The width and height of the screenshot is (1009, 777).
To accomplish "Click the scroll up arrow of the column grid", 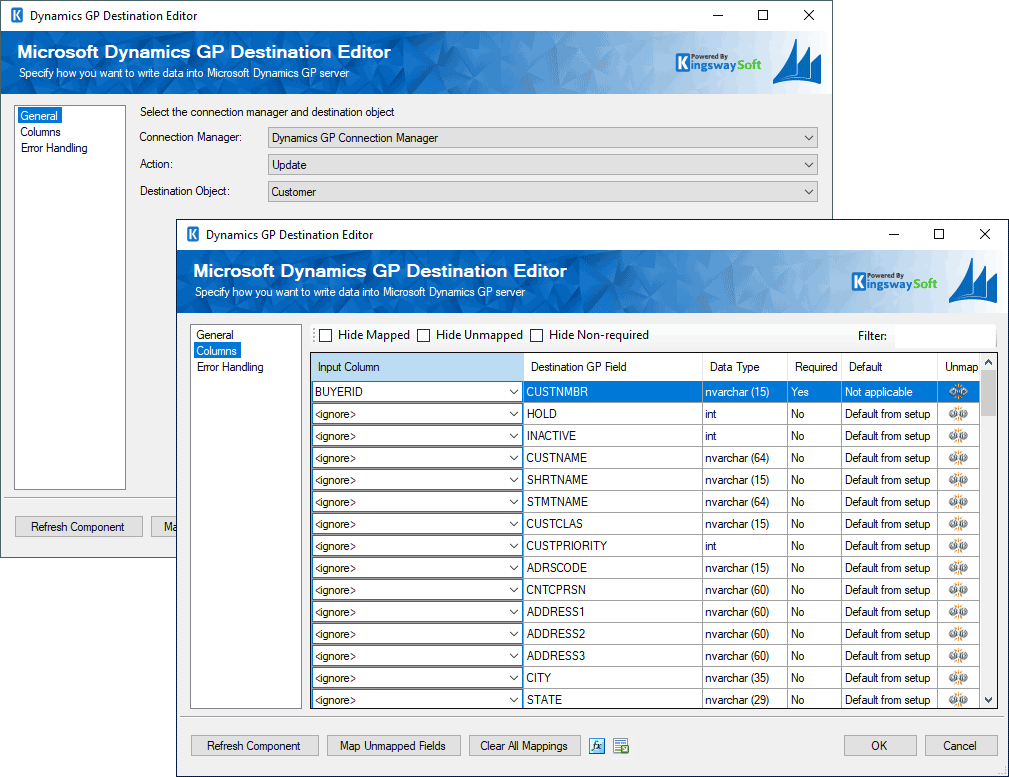I will pyautogui.click(x=989, y=362).
